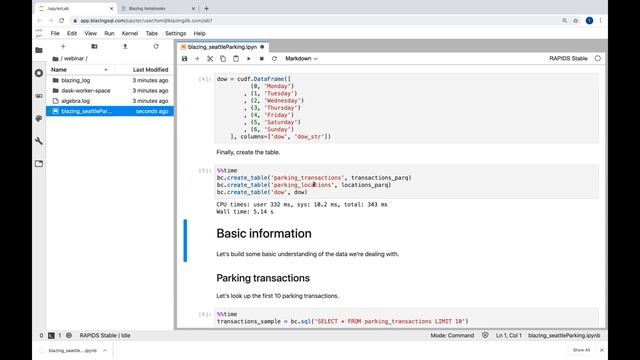
Task: Select the blazing_seattleParking.ipynb notebook tab
Action: pos(222,47)
